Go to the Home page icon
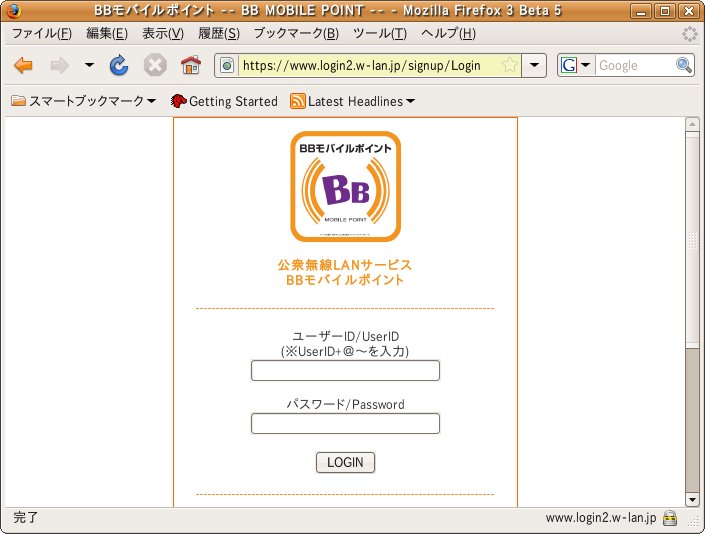 tap(191, 65)
